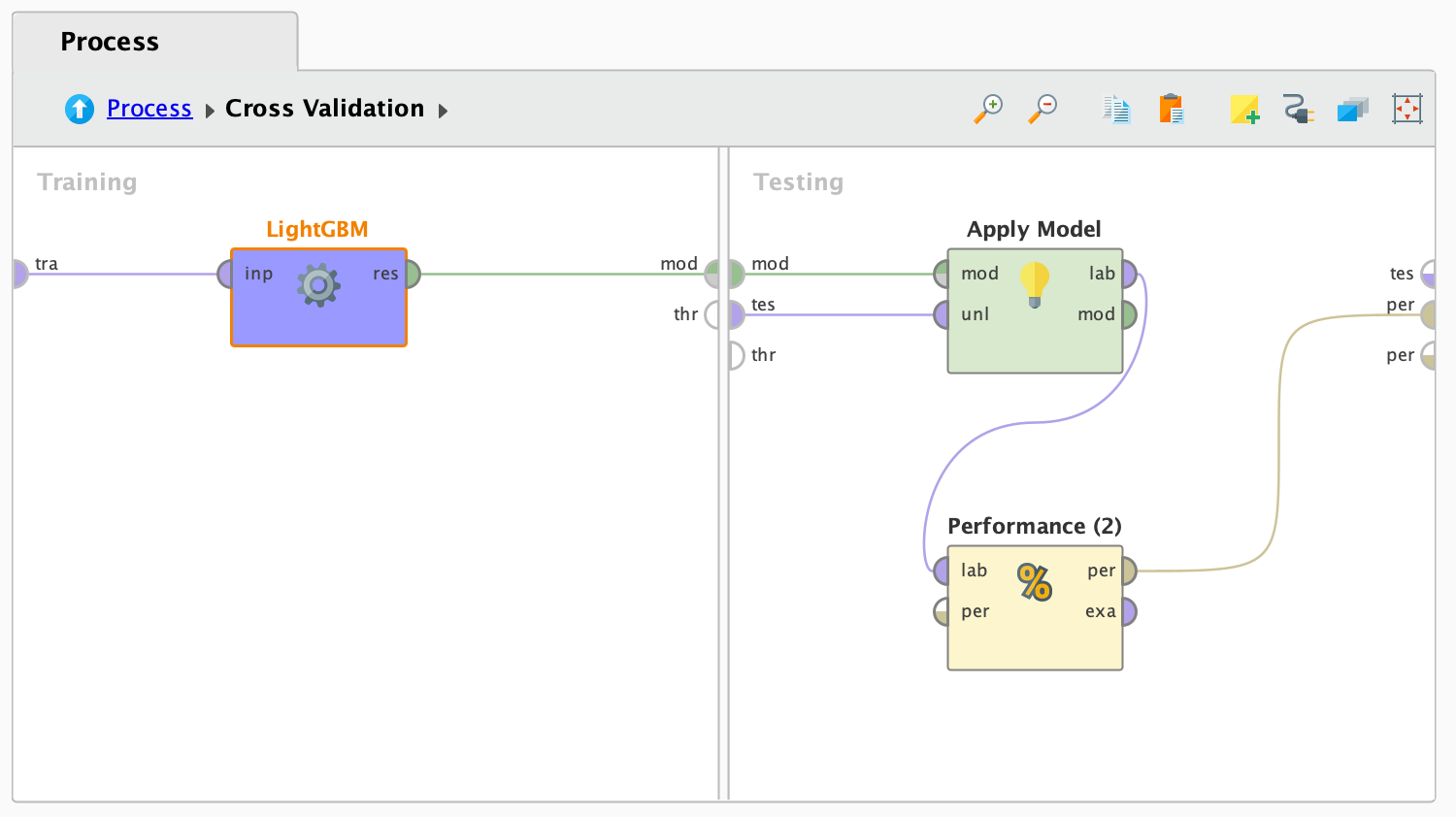Click Performance (2) per output port
1456x817 pixels.
click(1128, 572)
